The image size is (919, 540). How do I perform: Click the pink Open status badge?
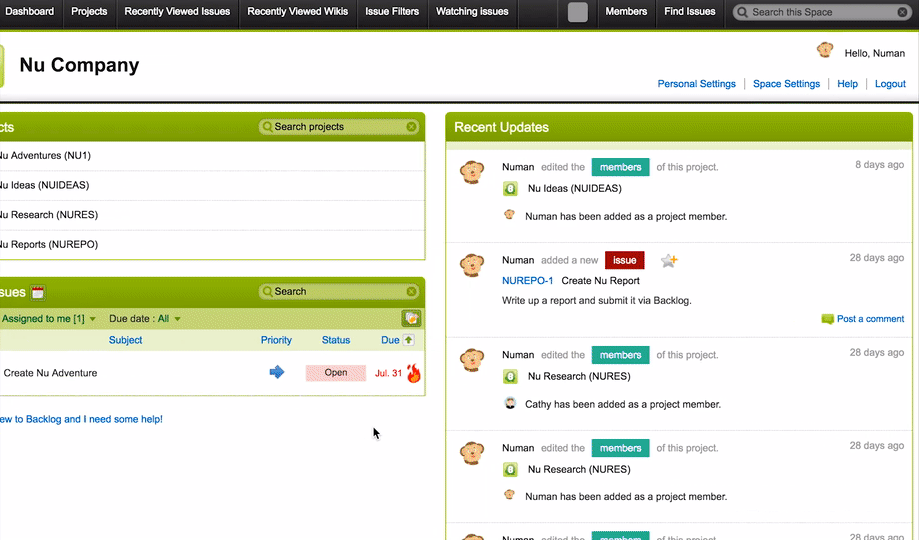coord(336,373)
